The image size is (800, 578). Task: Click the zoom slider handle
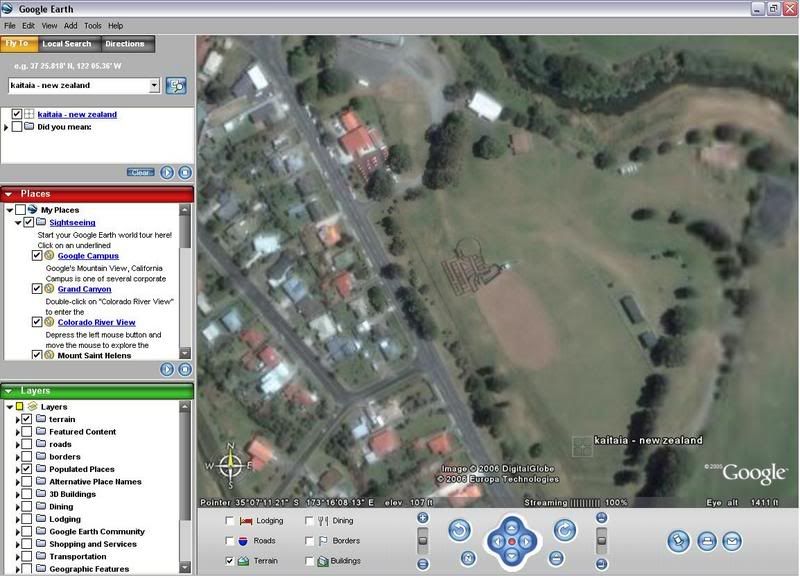tap(422, 541)
